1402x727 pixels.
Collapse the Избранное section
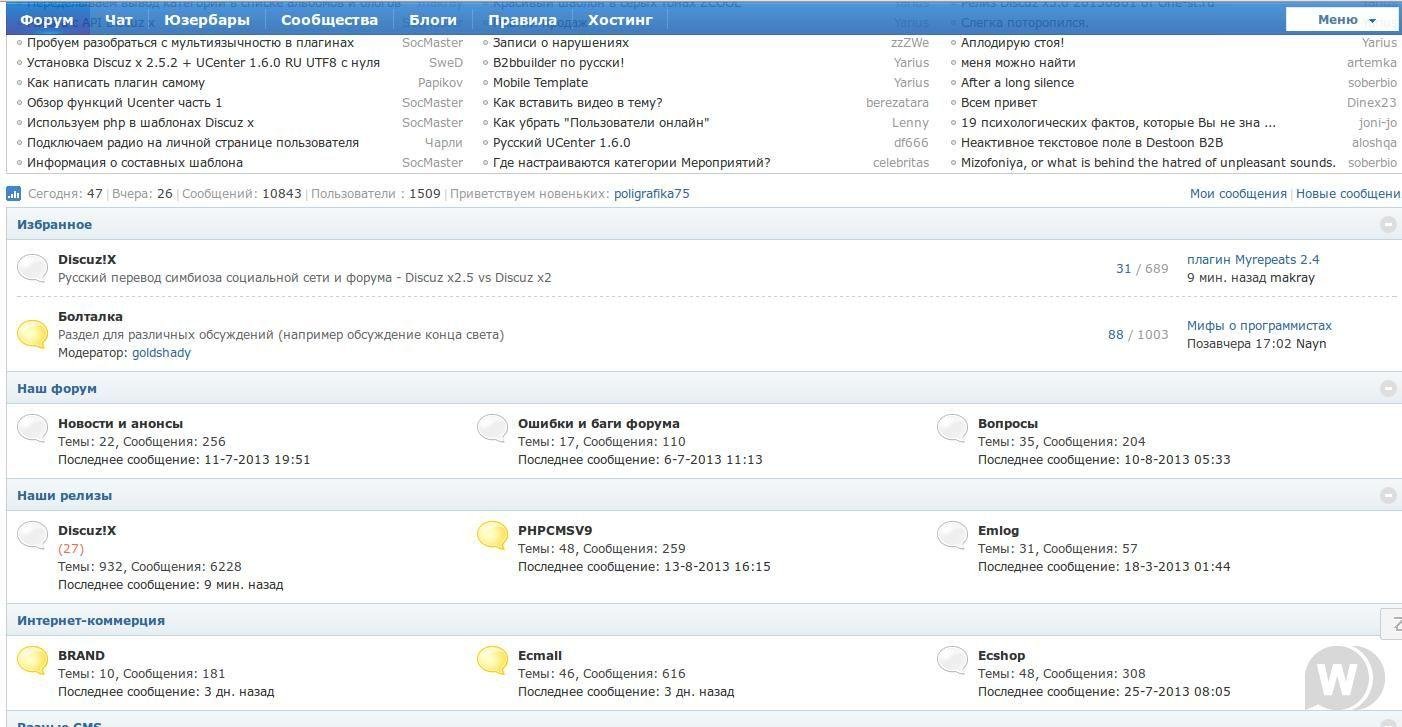click(1389, 224)
